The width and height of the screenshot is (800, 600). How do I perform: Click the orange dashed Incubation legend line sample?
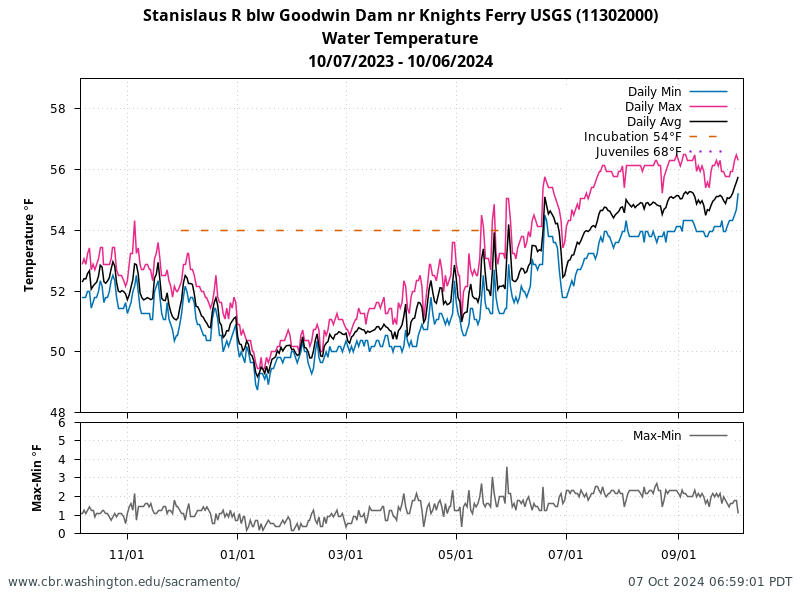point(708,137)
